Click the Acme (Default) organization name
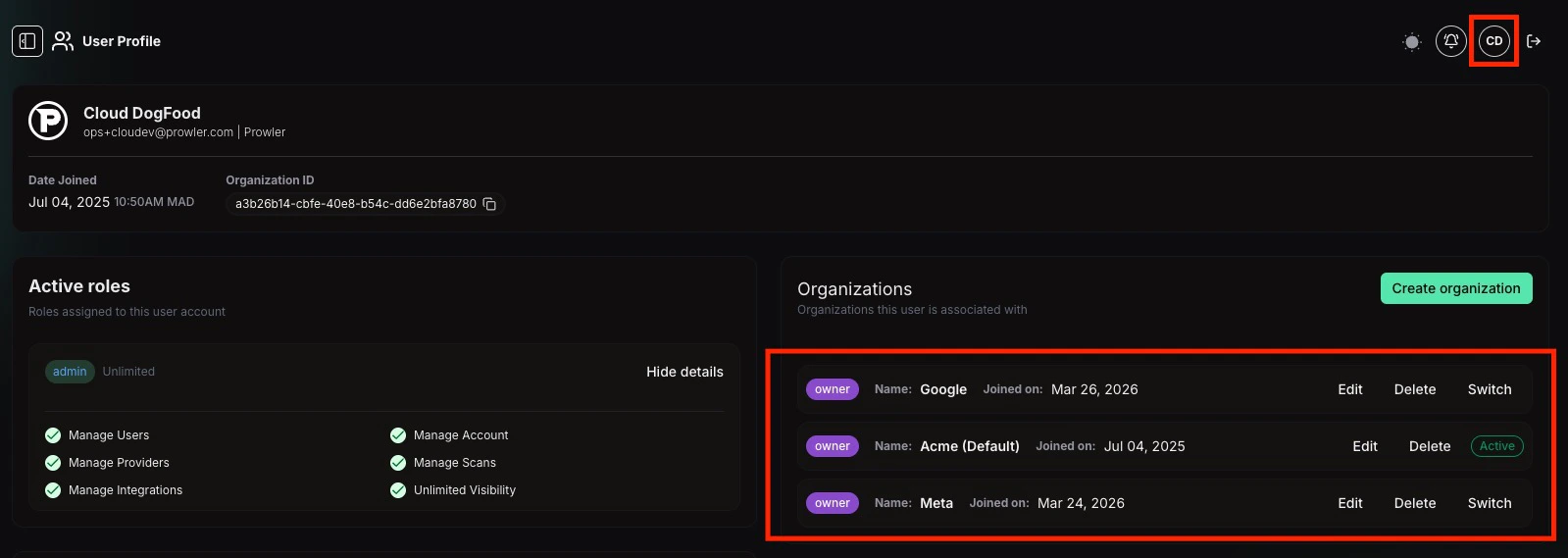The height and width of the screenshot is (558, 1568). click(x=970, y=446)
